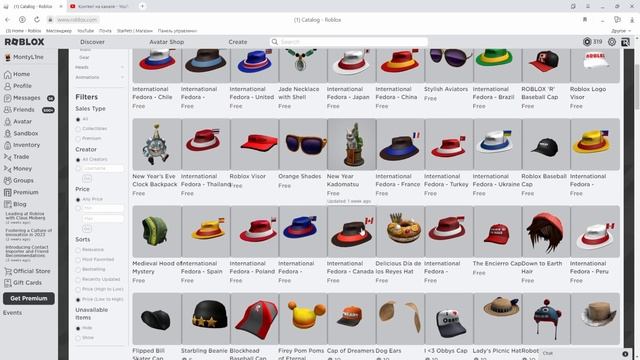640x360 pixels.
Task: Open The Encierro Cap thumbnail
Action: [497, 231]
